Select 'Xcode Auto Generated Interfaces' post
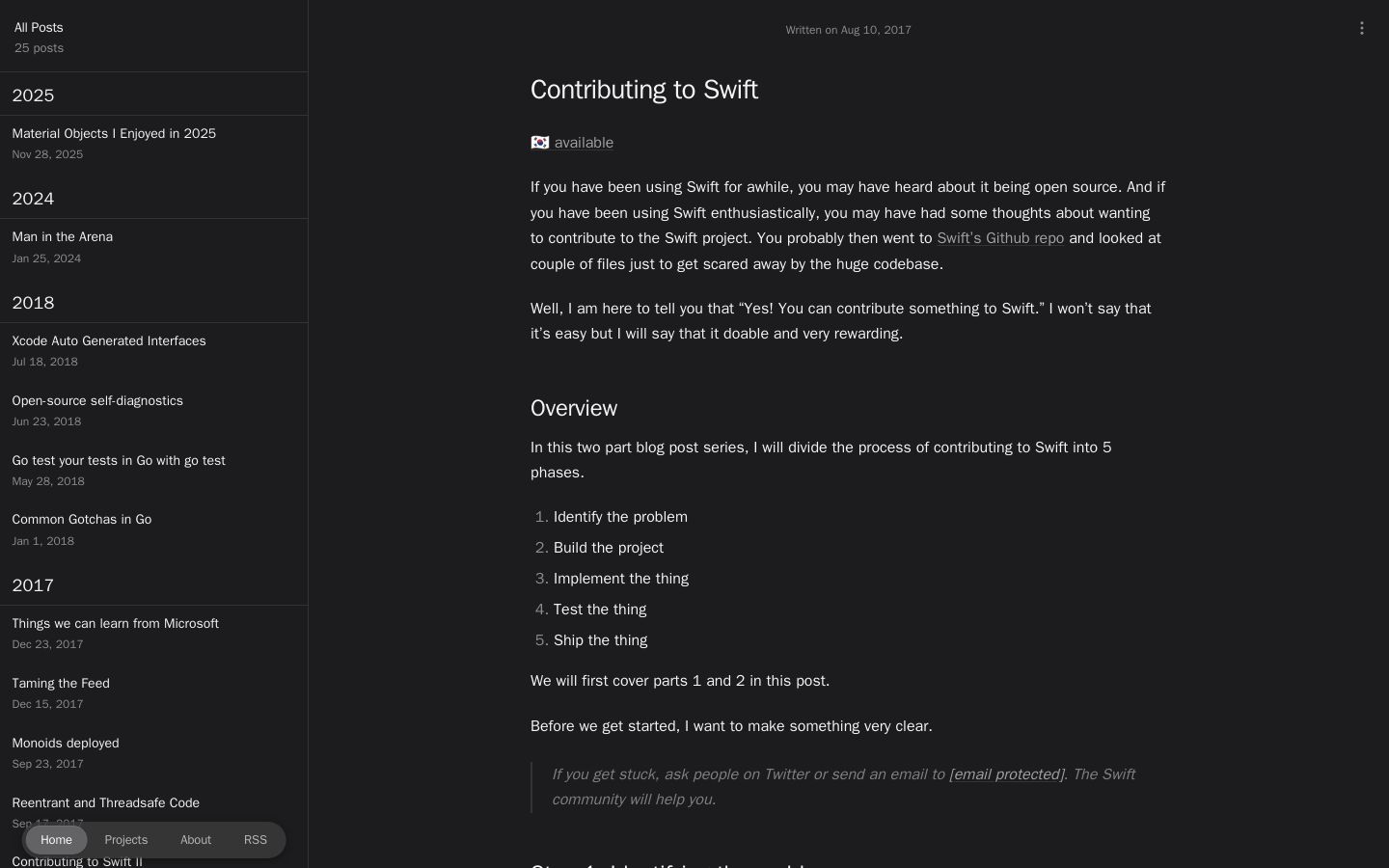This screenshot has height=868, width=1389. click(153, 351)
